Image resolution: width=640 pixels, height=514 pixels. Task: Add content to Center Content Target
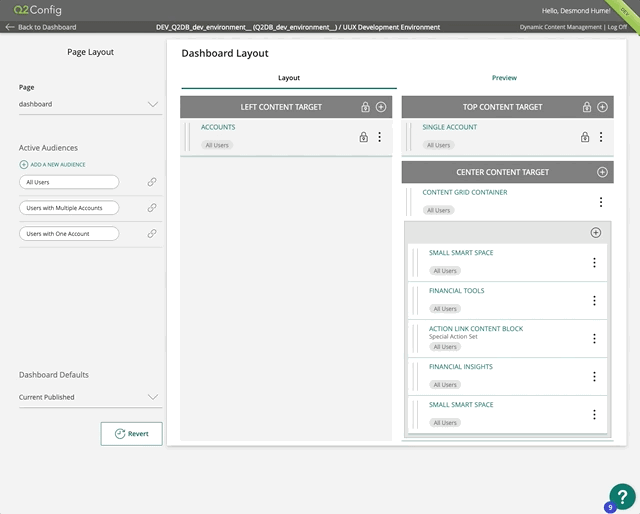click(x=602, y=172)
